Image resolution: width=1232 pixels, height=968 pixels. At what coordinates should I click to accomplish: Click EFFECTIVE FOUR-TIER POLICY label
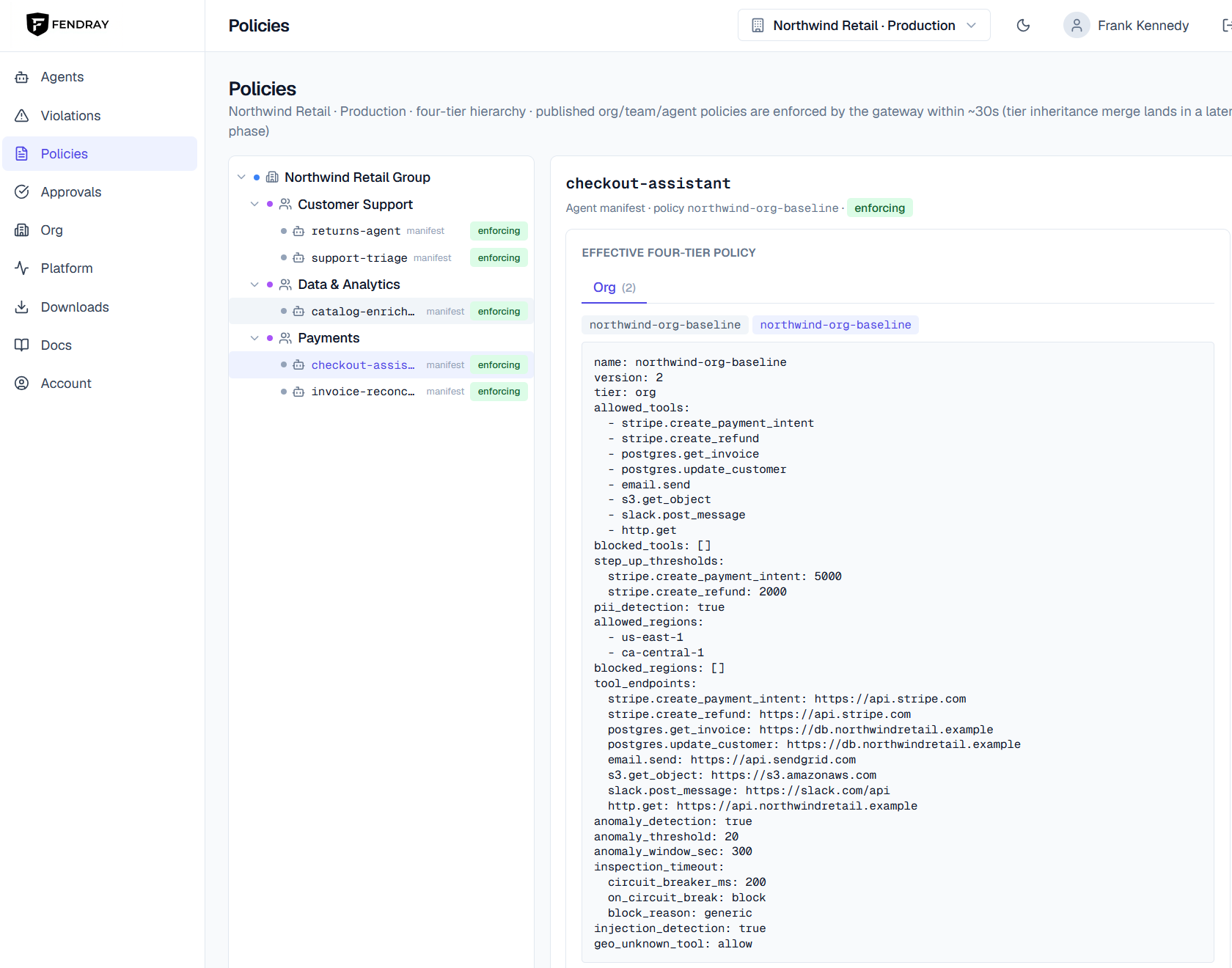click(669, 252)
